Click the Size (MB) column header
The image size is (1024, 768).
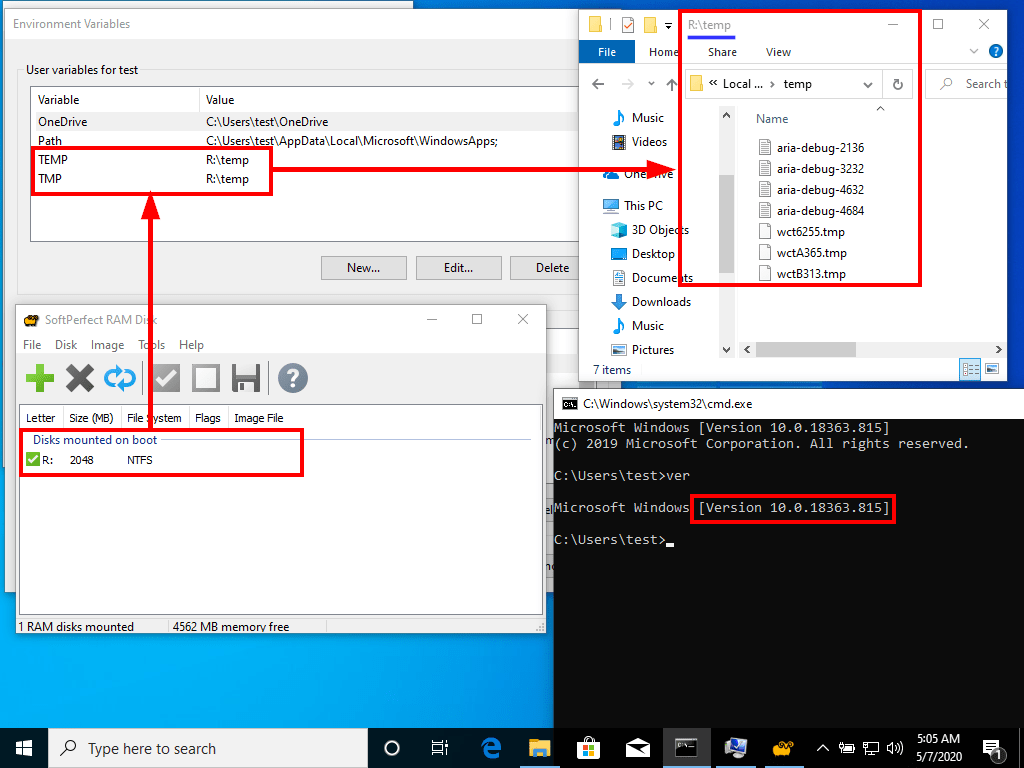tap(91, 418)
